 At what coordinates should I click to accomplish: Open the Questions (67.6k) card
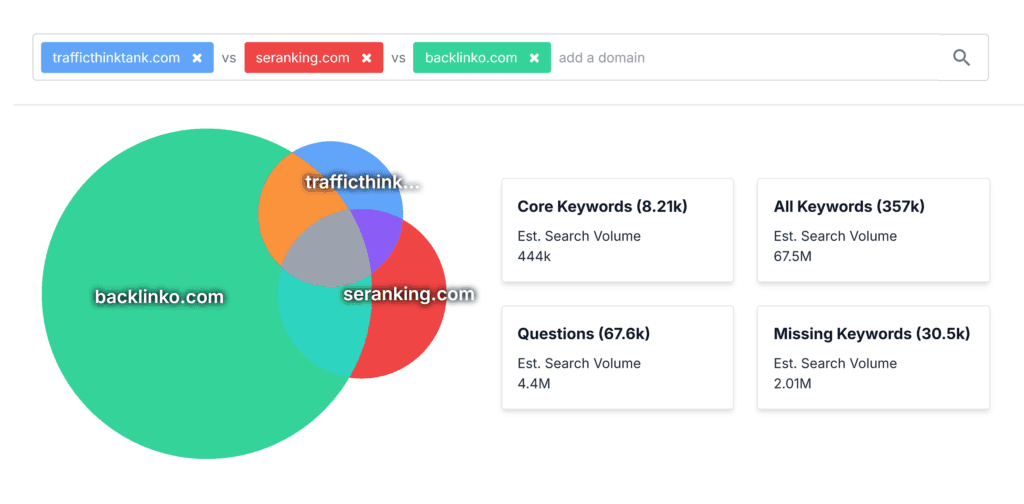point(617,357)
